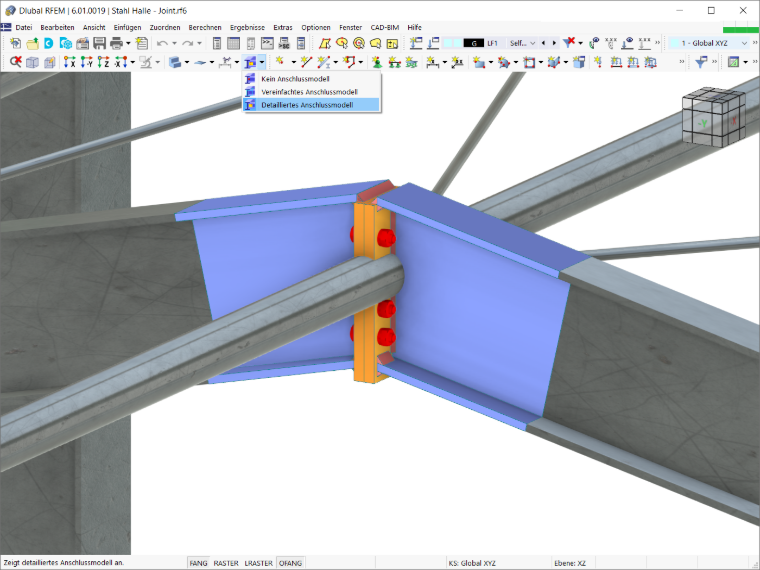The image size is (760, 570).
Task: Select Detailliertes Anschlussmodell menu entry
Action: [311, 105]
